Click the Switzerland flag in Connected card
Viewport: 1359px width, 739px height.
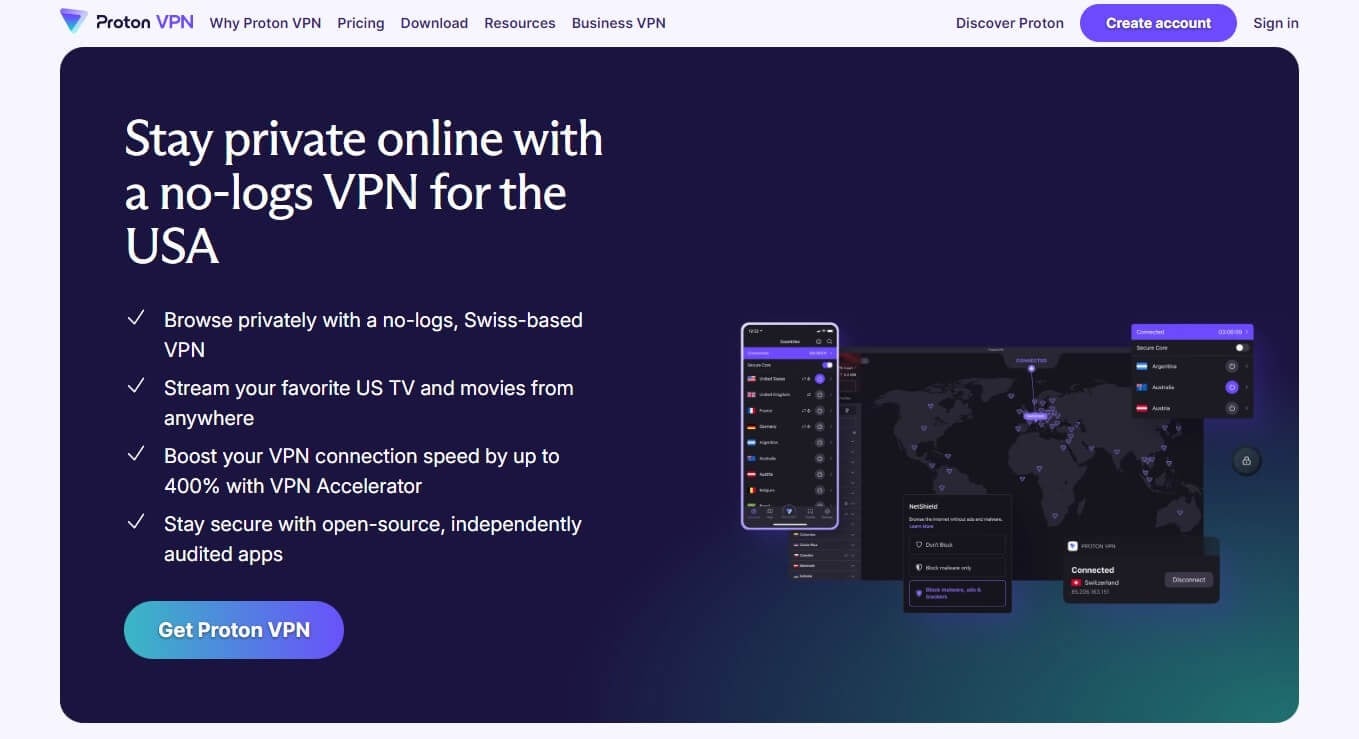click(1076, 582)
